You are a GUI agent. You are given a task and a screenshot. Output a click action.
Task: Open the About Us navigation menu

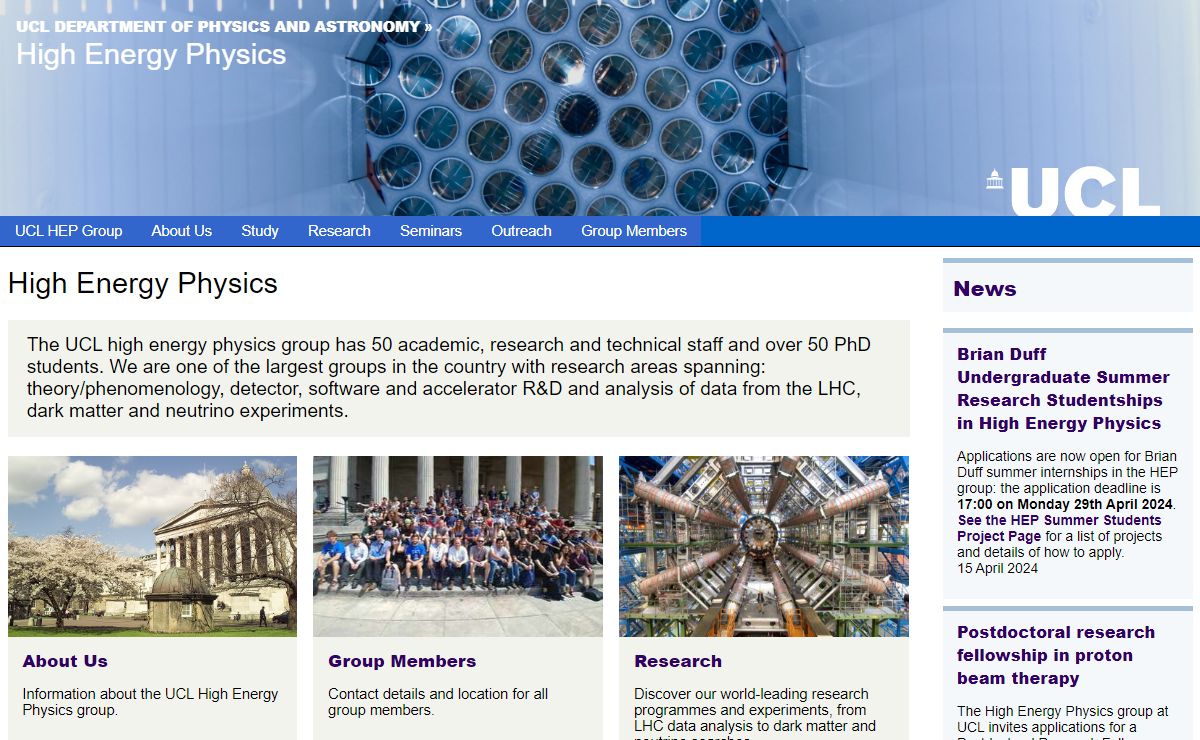181,231
